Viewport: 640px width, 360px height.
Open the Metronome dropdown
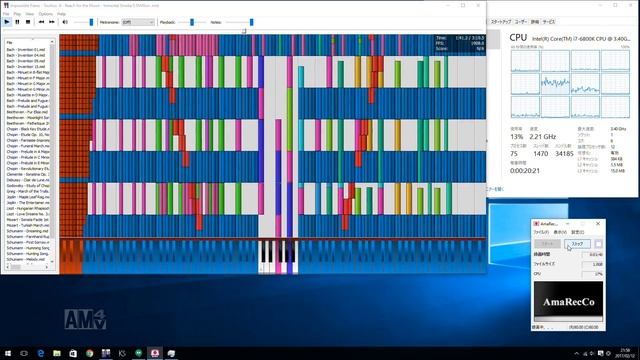click(138, 22)
